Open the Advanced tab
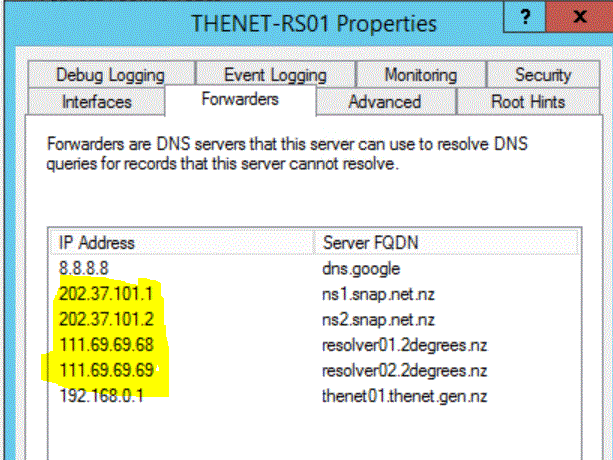The width and height of the screenshot is (613, 460). pos(385,102)
